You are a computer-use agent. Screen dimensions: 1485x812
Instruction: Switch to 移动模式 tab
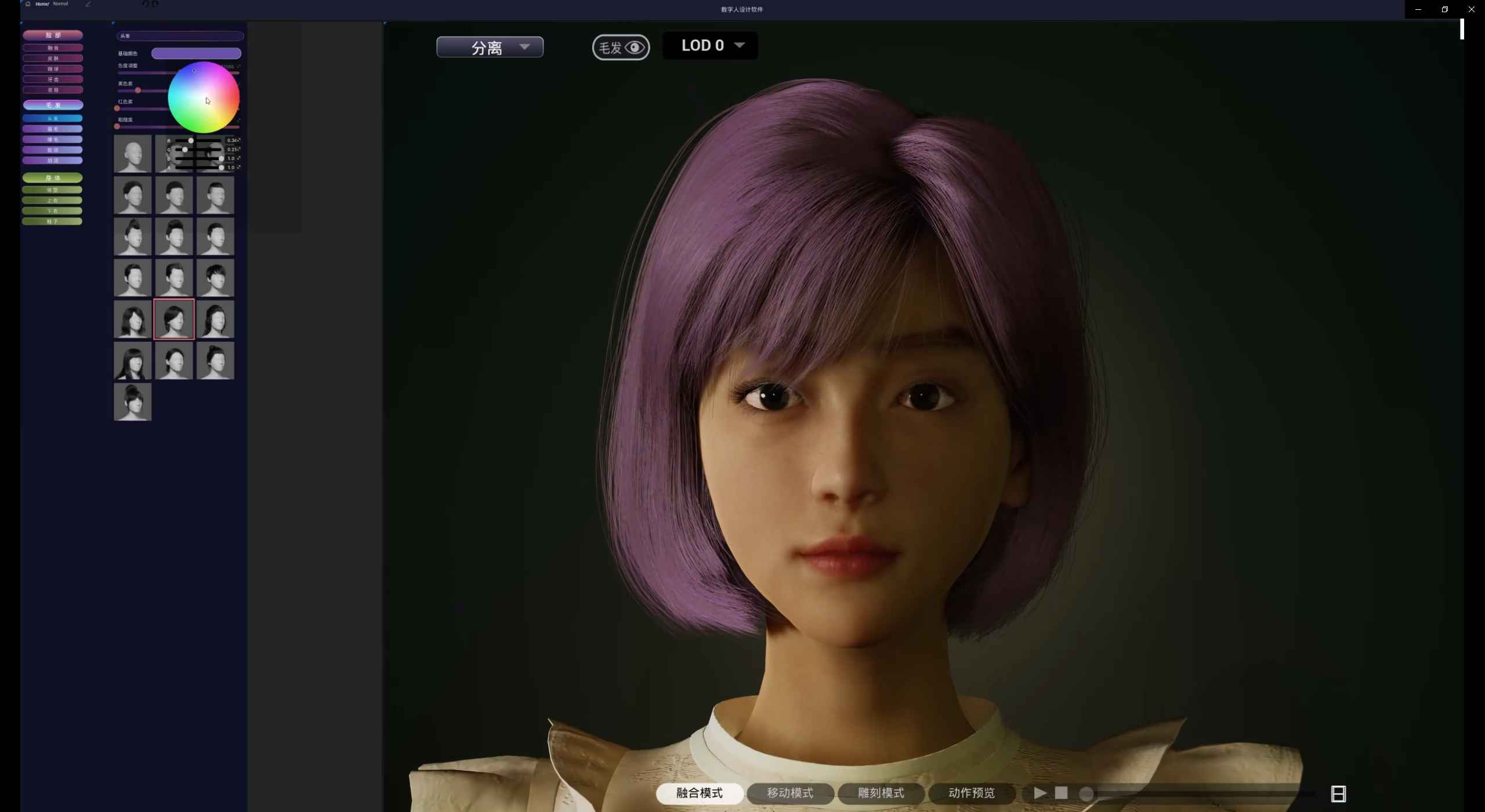tap(789, 793)
